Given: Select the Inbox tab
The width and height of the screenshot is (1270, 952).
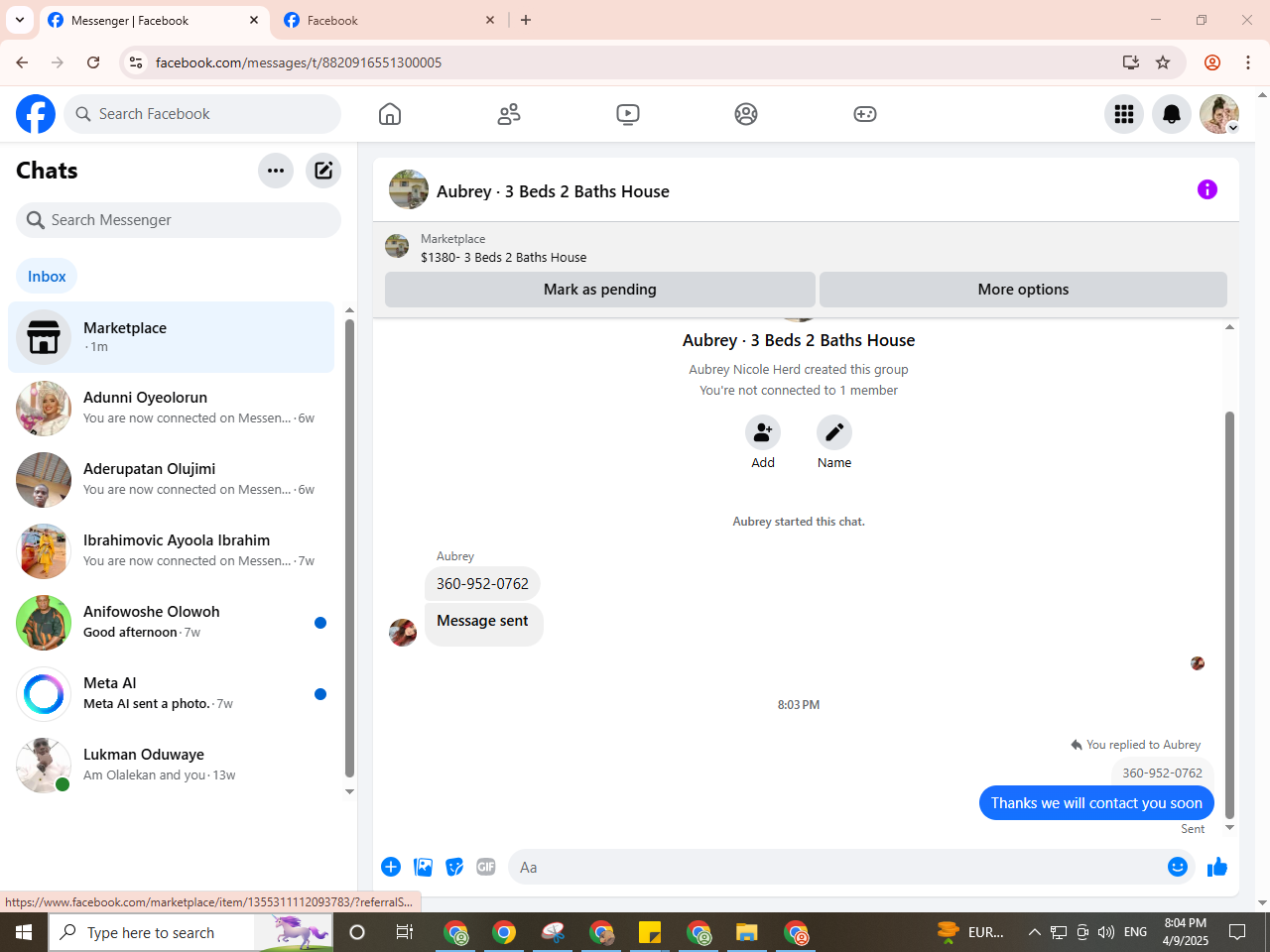Looking at the screenshot, I should [x=47, y=277].
